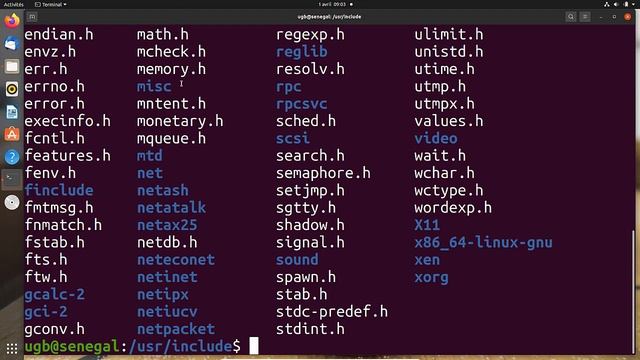This screenshot has height=360, width=640.
Task: Show applications grid at dock bottom
Action: pyautogui.click(x=12, y=349)
